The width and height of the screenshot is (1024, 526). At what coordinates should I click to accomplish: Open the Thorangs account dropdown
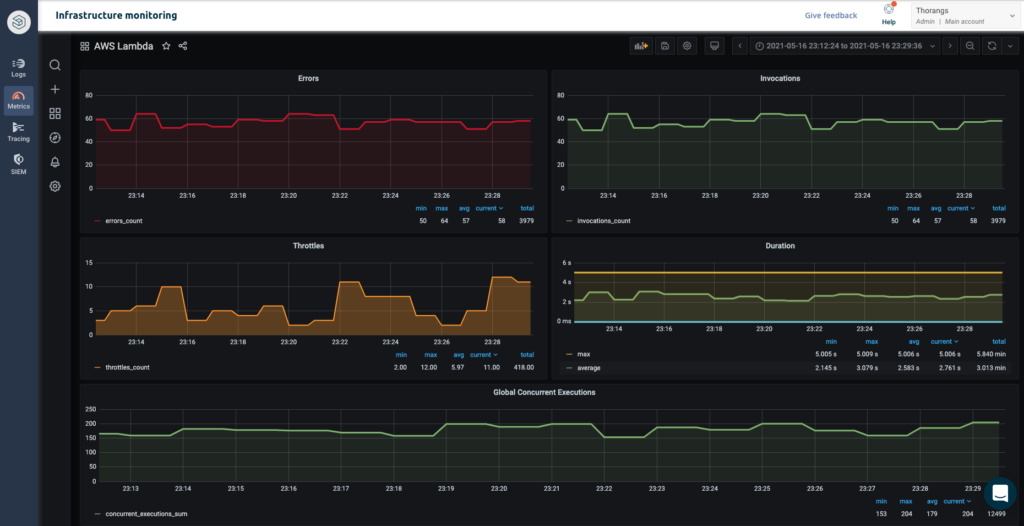click(x=965, y=16)
